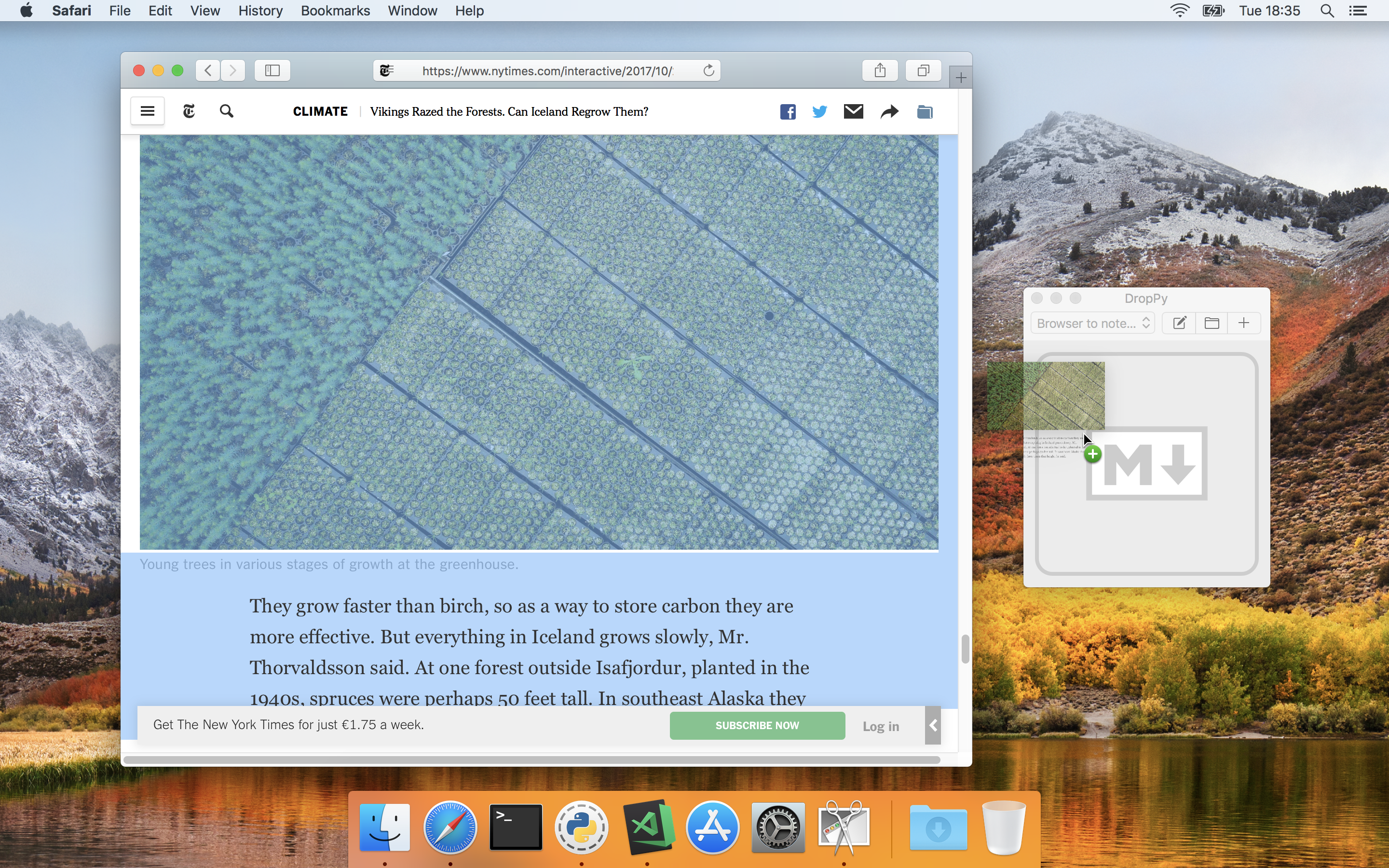Open Safari's Share menu button
The height and width of the screenshot is (868, 1389).
pyautogui.click(x=880, y=70)
